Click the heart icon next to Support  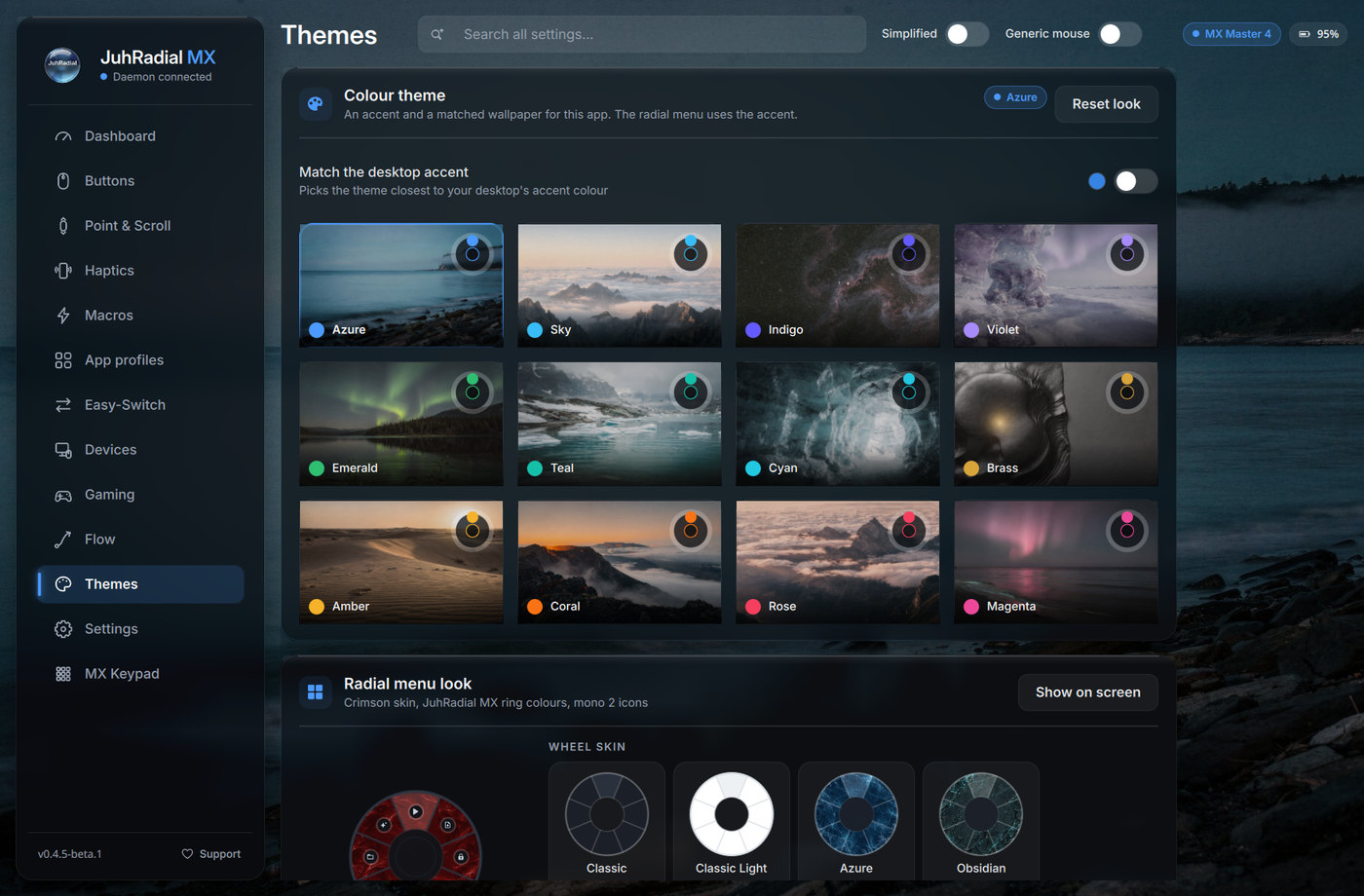coord(187,854)
